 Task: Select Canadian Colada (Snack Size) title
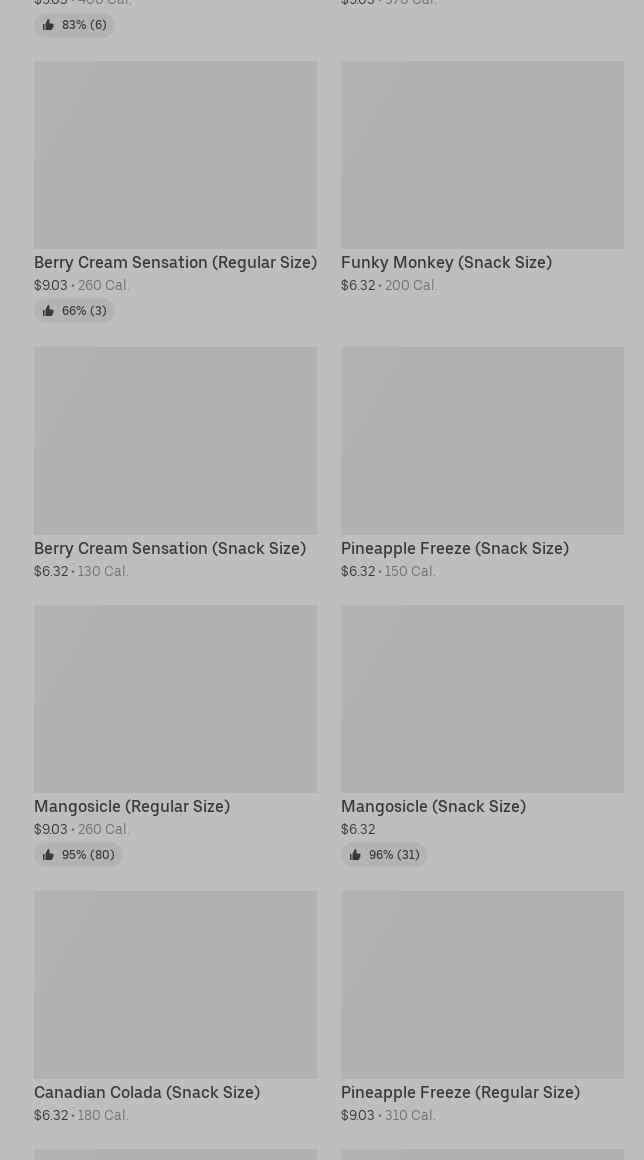[147, 1092]
